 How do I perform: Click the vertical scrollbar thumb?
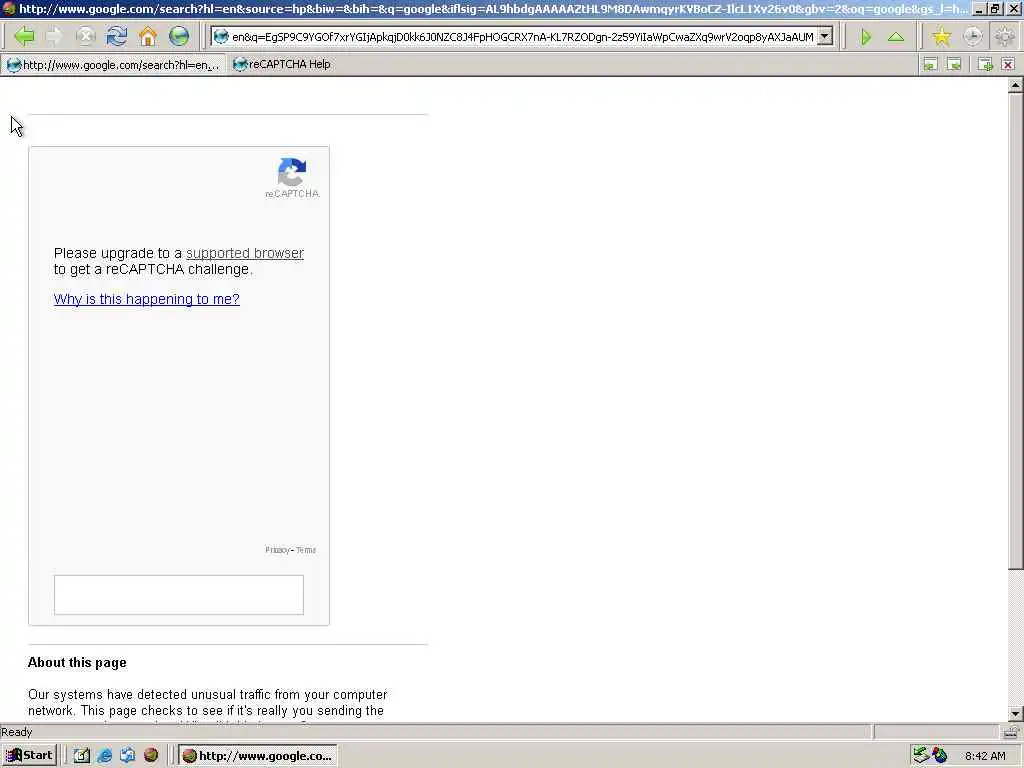1016,331
